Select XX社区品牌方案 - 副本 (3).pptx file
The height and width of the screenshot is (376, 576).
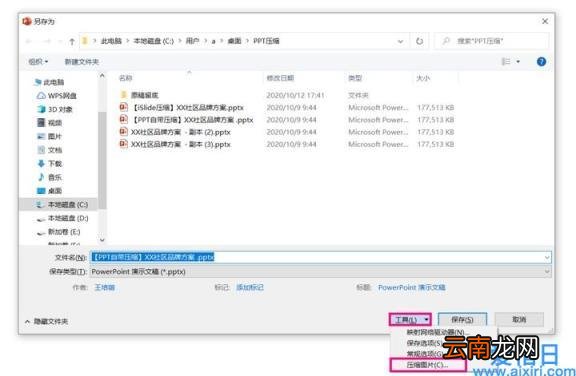(175, 144)
